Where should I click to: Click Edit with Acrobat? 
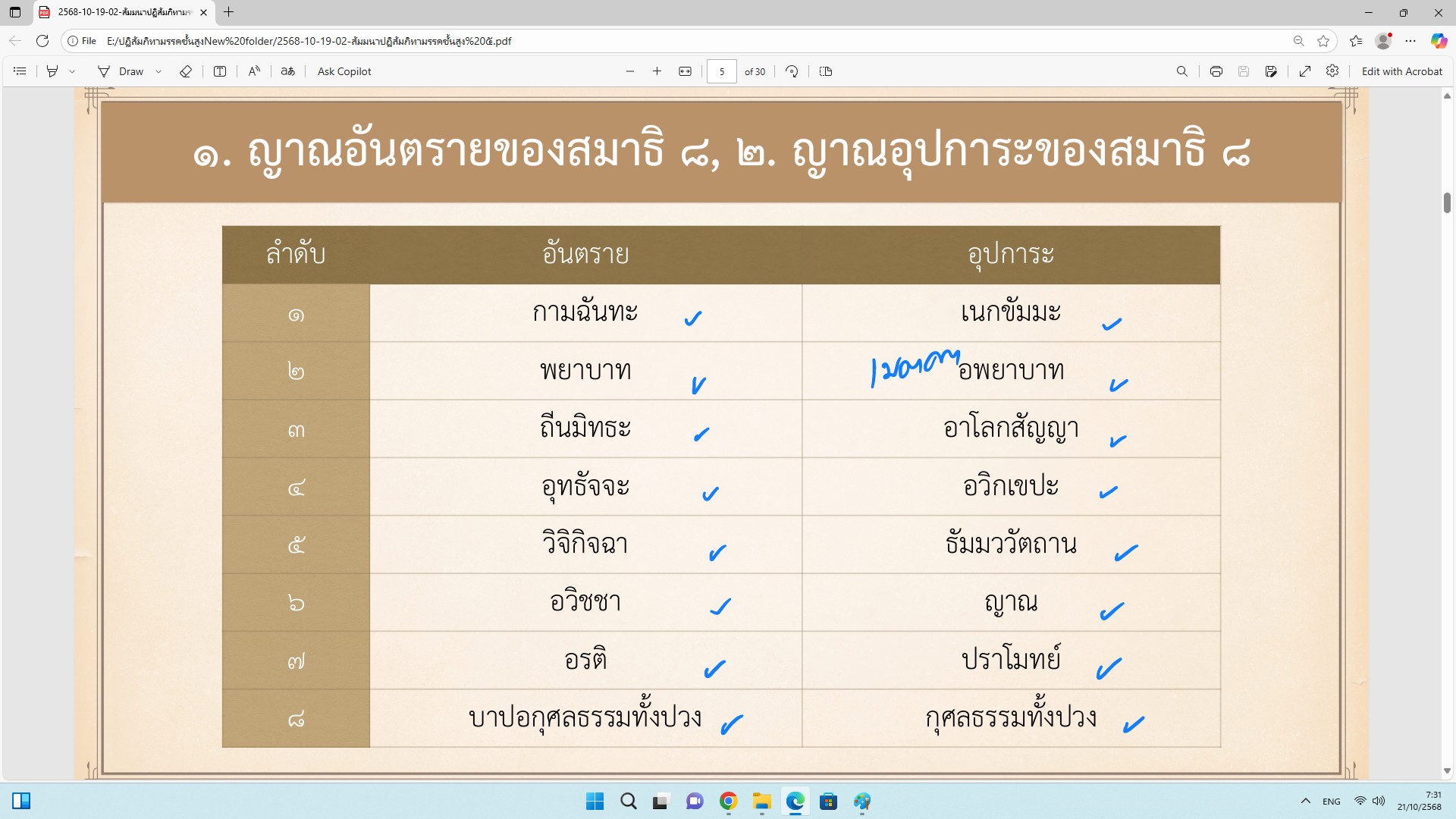(x=1401, y=71)
